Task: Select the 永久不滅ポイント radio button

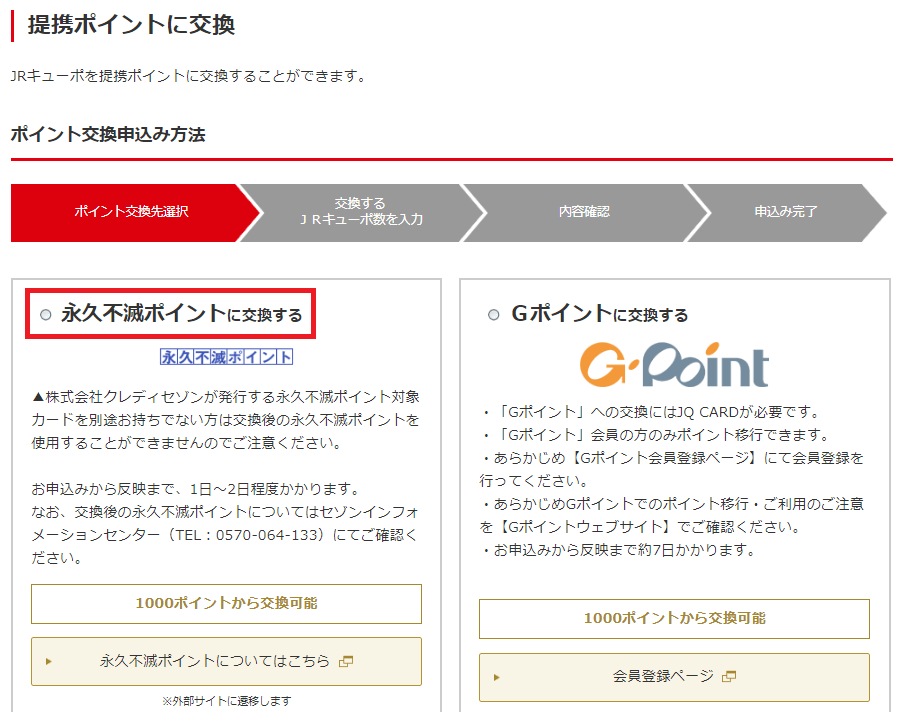Action: (x=45, y=315)
